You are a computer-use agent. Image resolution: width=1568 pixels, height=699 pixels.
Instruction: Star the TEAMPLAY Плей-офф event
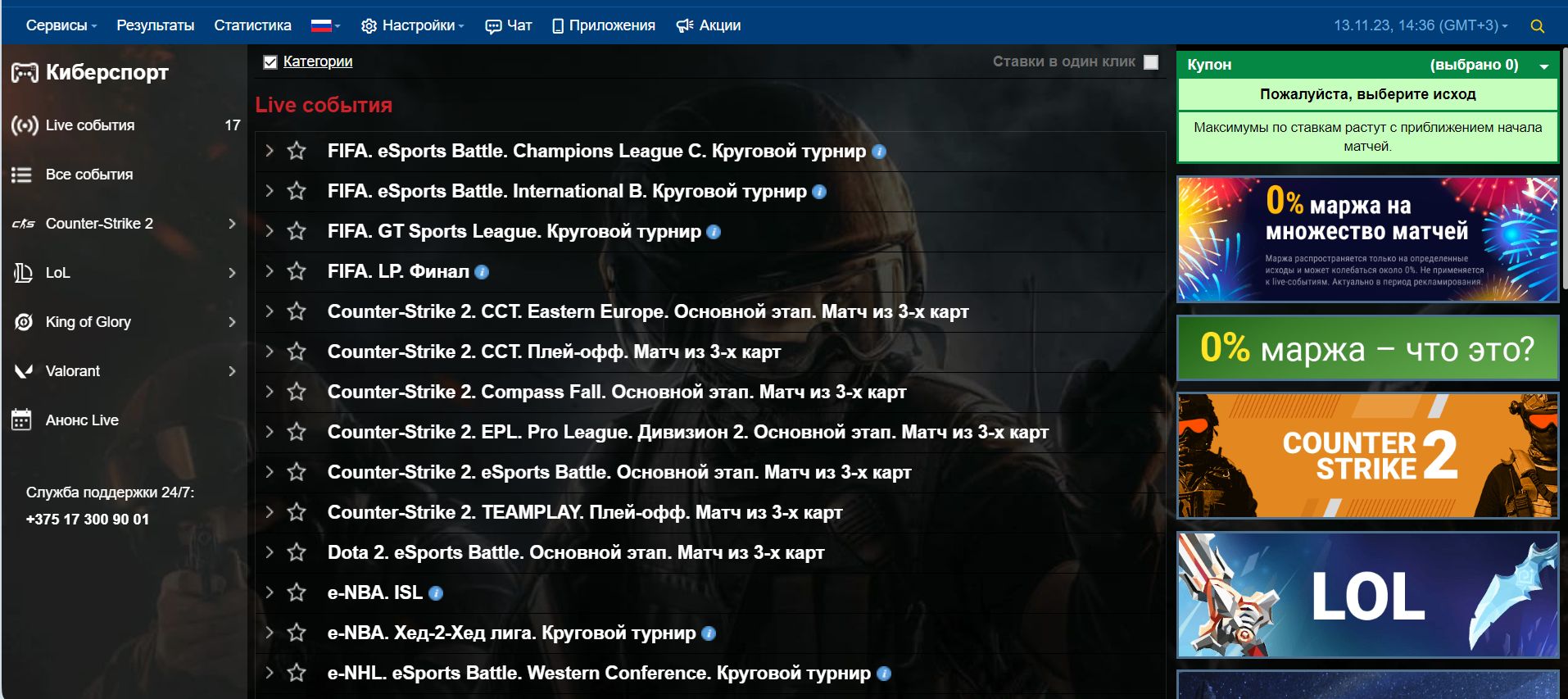point(297,512)
